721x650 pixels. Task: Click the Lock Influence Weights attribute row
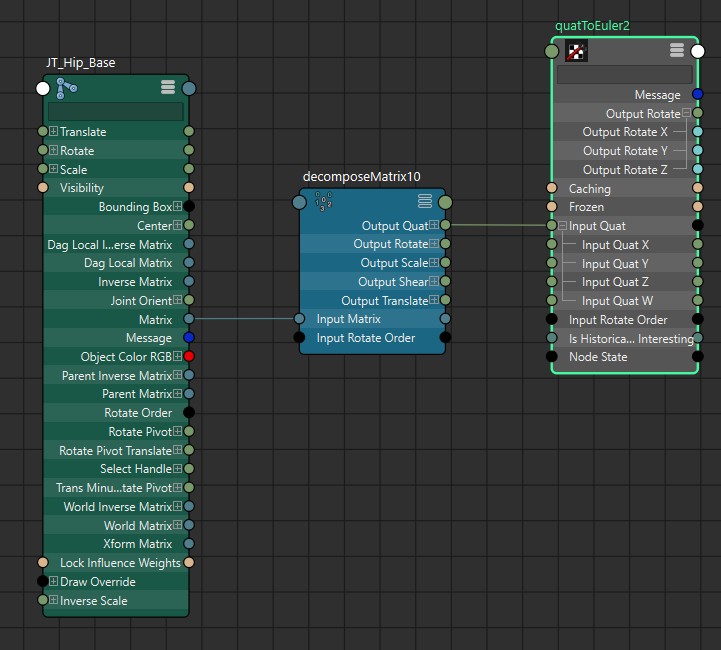coord(116,563)
